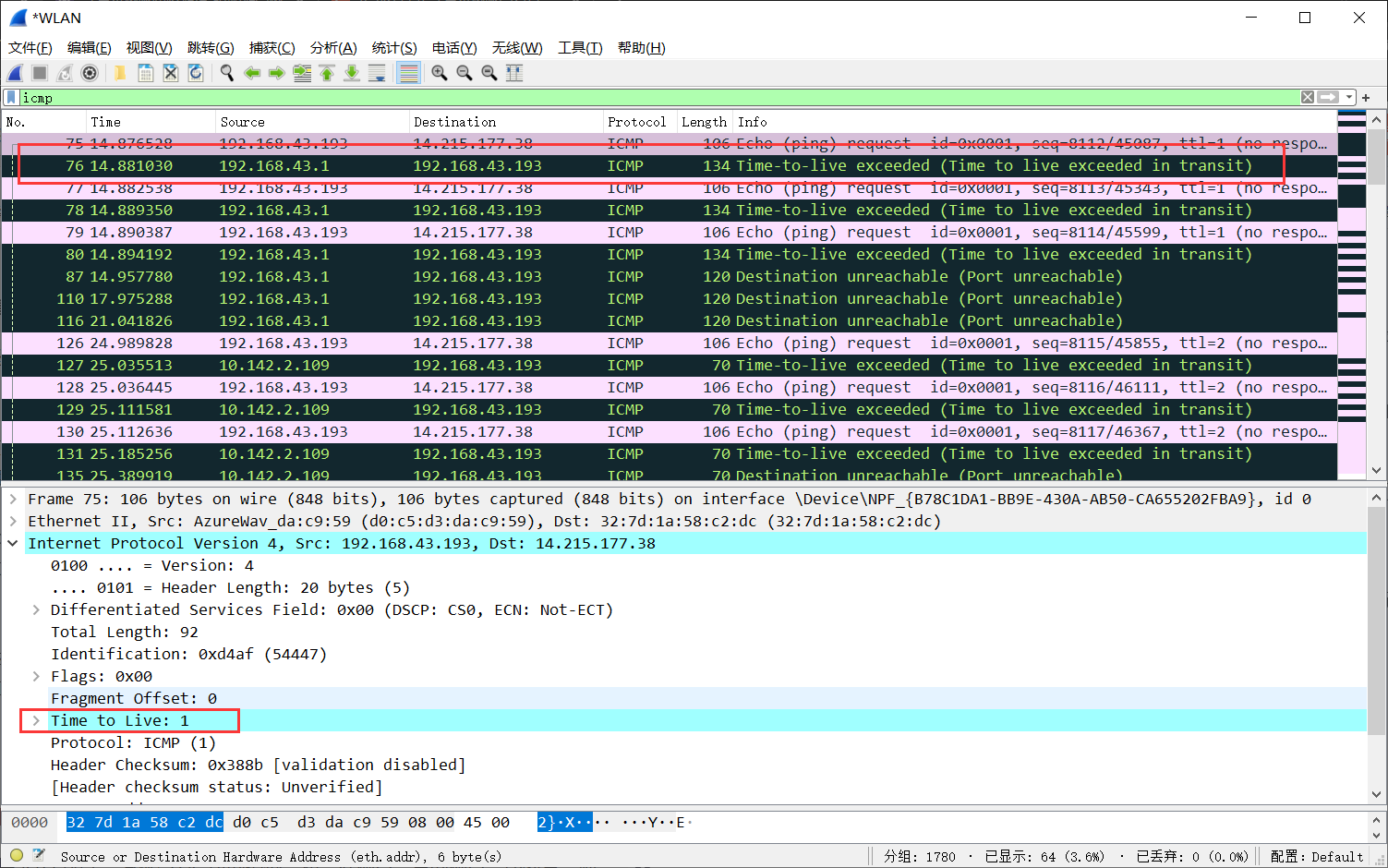This screenshot has width=1388, height=868.
Task: Go back to previous packet with the left arrow
Action: [251, 73]
